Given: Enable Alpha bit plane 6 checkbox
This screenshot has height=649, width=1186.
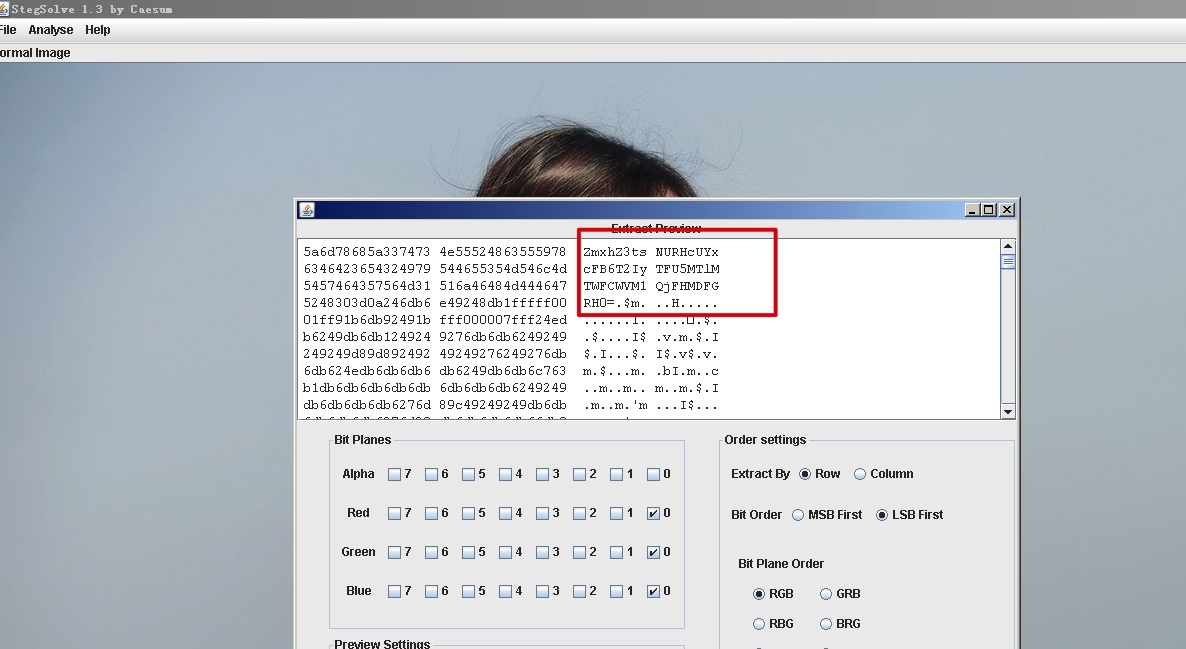Looking at the screenshot, I should [431, 474].
